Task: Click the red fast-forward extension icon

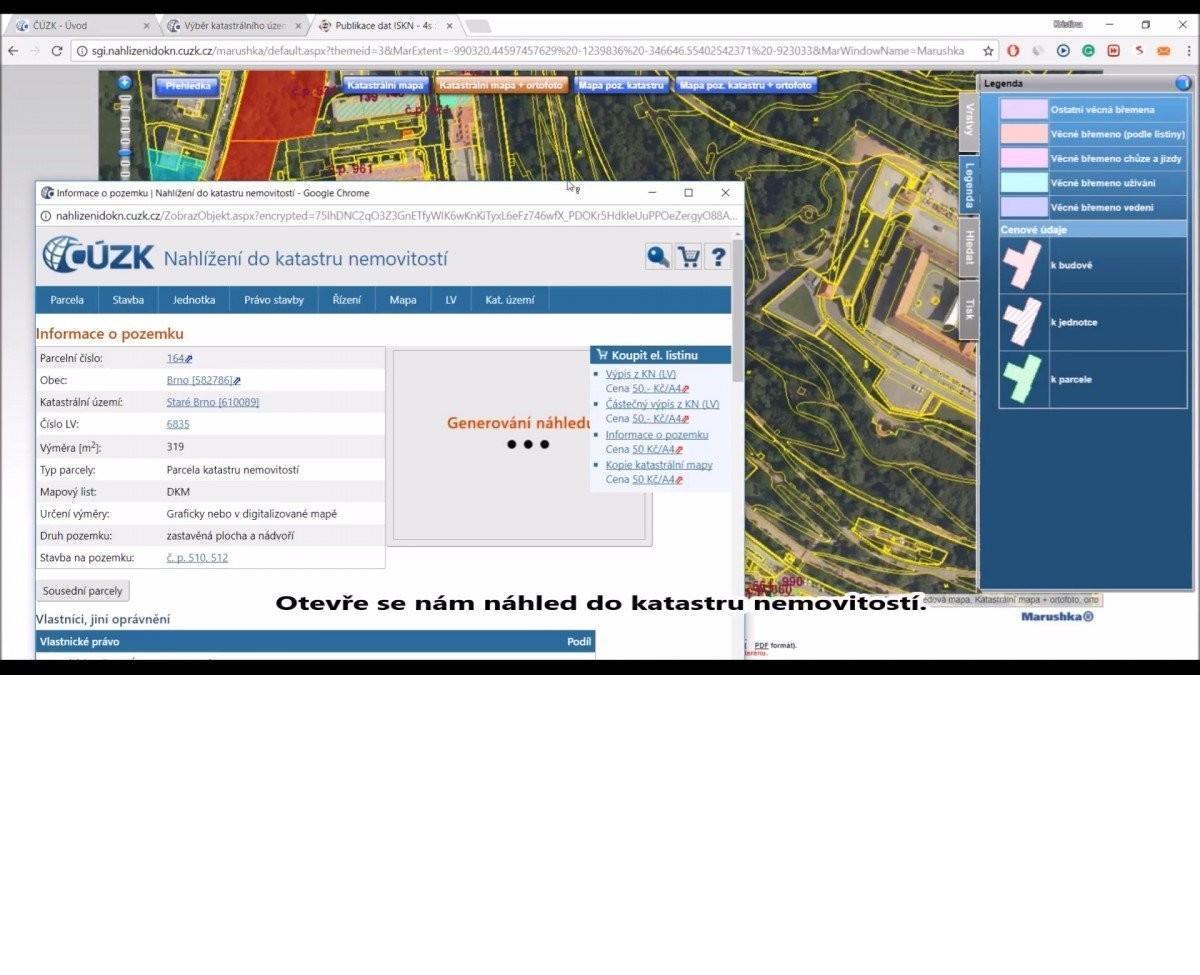Action: [x=1113, y=50]
